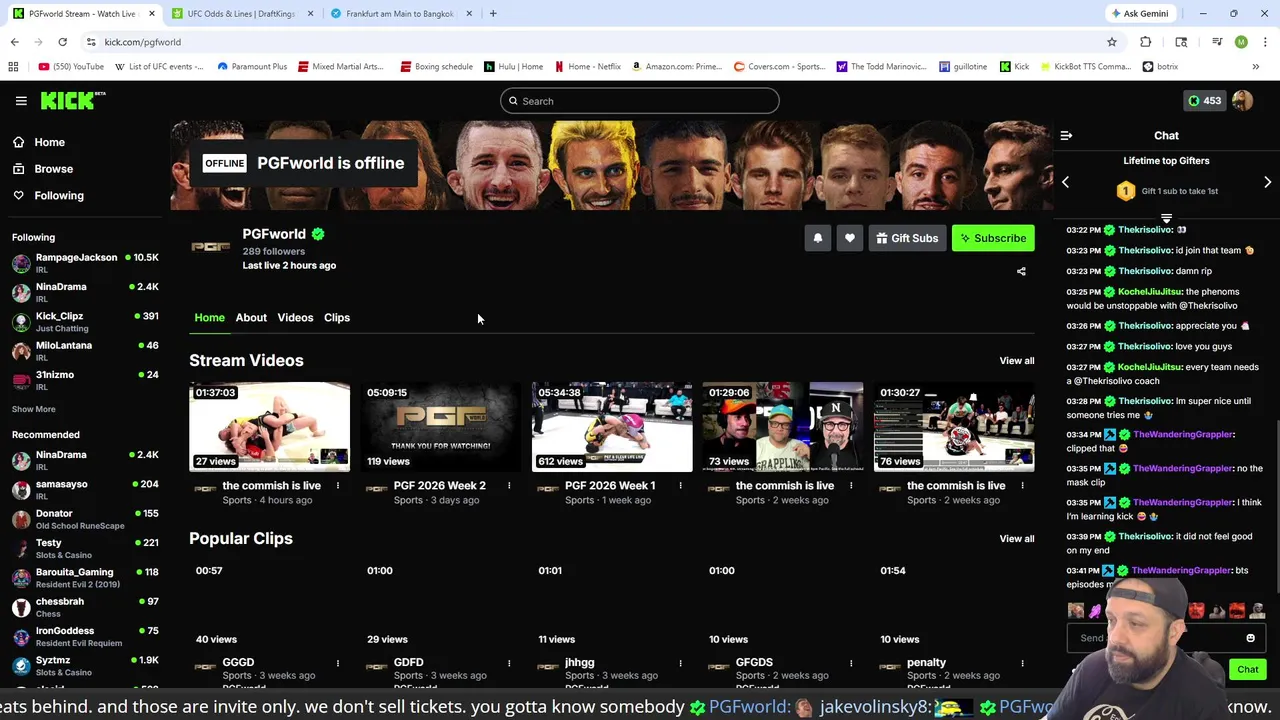Click the green Chat send button
Viewport: 1280px width, 720px height.
[x=1247, y=670]
